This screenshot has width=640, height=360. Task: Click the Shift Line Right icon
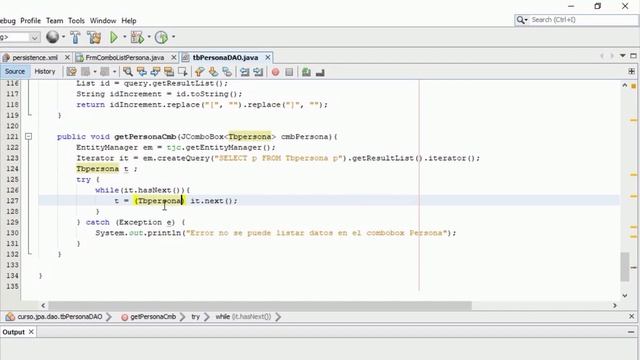(x=258, y=72)
